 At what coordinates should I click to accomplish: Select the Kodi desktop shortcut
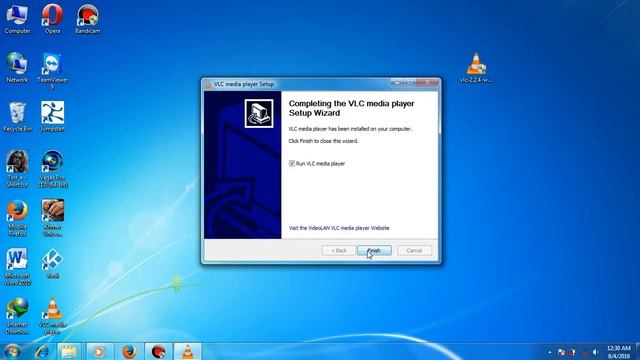(x=52, y=264)
